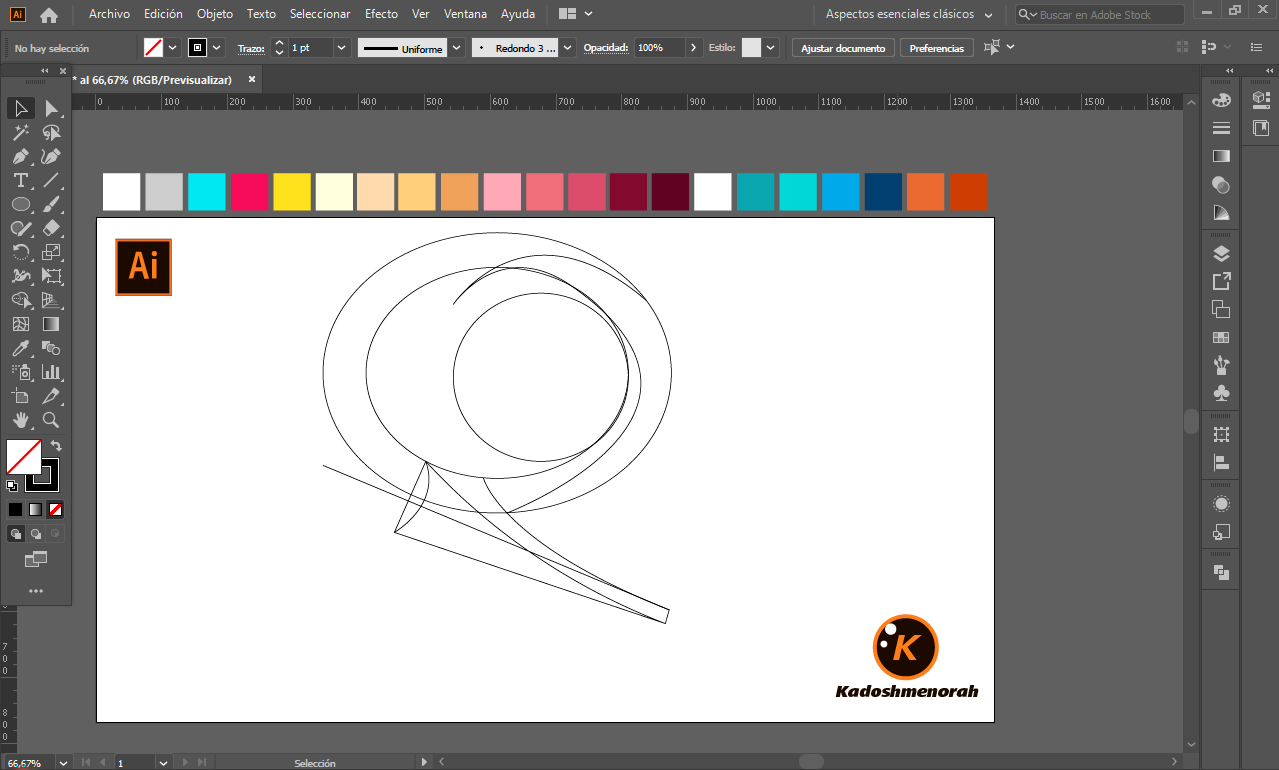Viewport: 1279px width, 770px height.
Task: Activate the Type tool
Action: click(x=20, y=180)
